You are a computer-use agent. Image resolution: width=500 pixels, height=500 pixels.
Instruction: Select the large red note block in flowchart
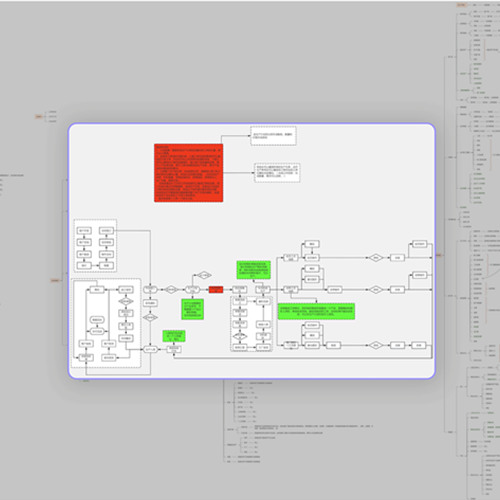point(188,173)
